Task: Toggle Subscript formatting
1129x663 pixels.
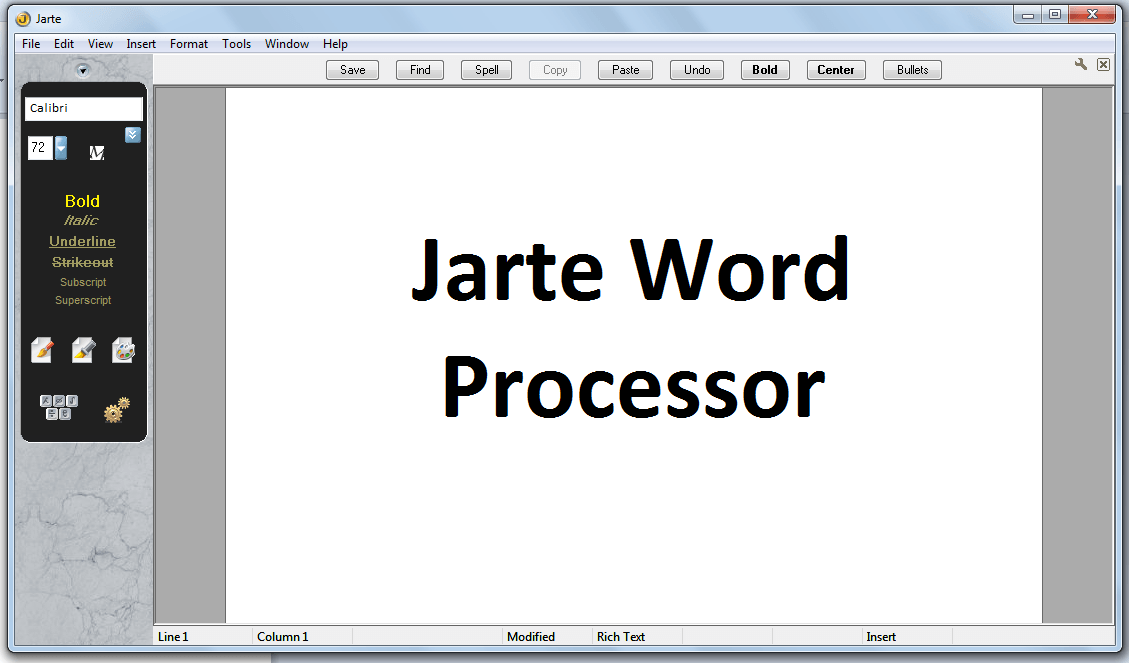Action: [x=83, y=282]
